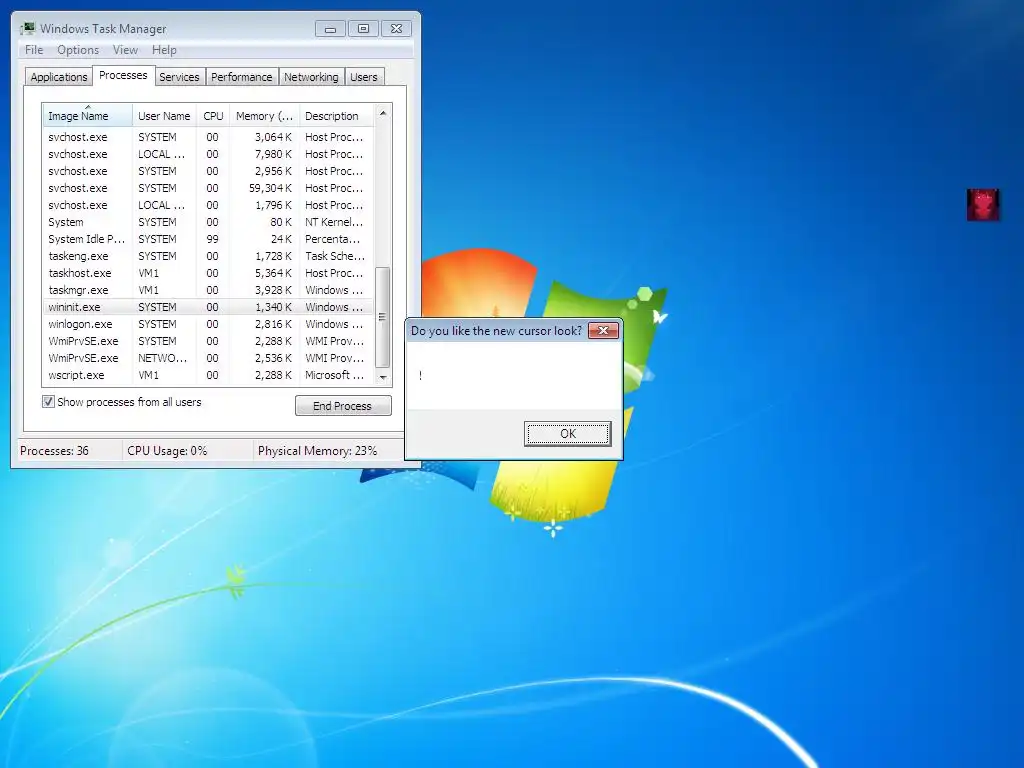The height and width of the screenshot is (768, 1024).
Task: Click the CPU Usage: 0% status entry
Action: [x=167, y=451]
